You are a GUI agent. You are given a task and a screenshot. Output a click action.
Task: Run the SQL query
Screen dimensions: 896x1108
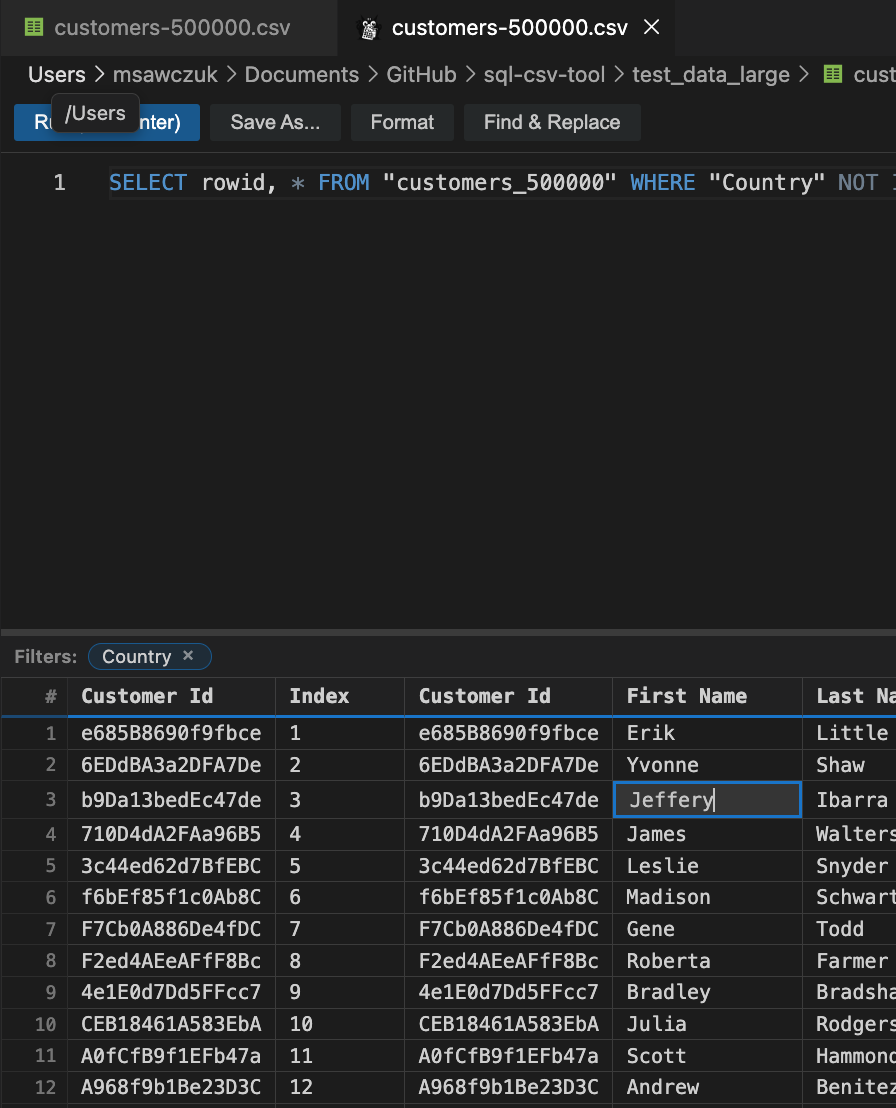(x=106, y=122)
